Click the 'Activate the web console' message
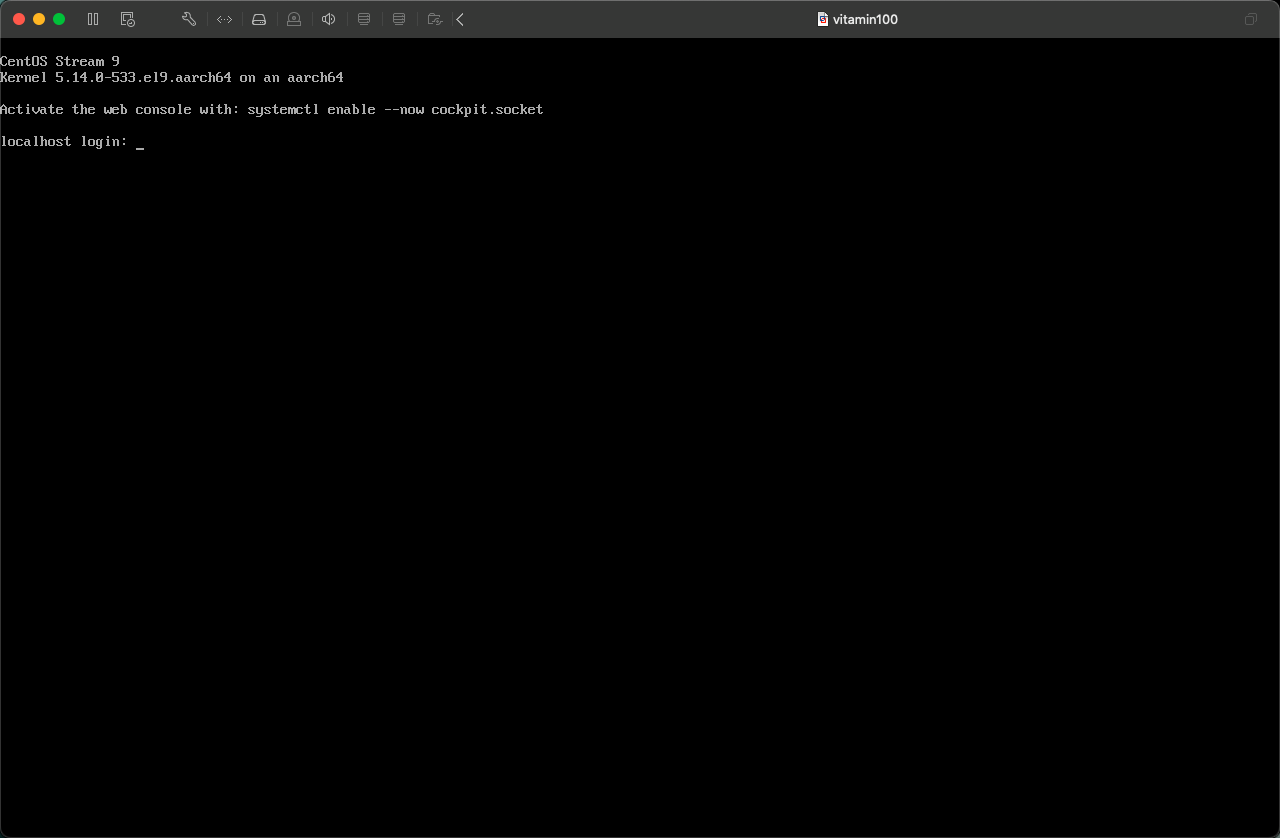This screenshot has width=1280, height=838. (272, 110)
